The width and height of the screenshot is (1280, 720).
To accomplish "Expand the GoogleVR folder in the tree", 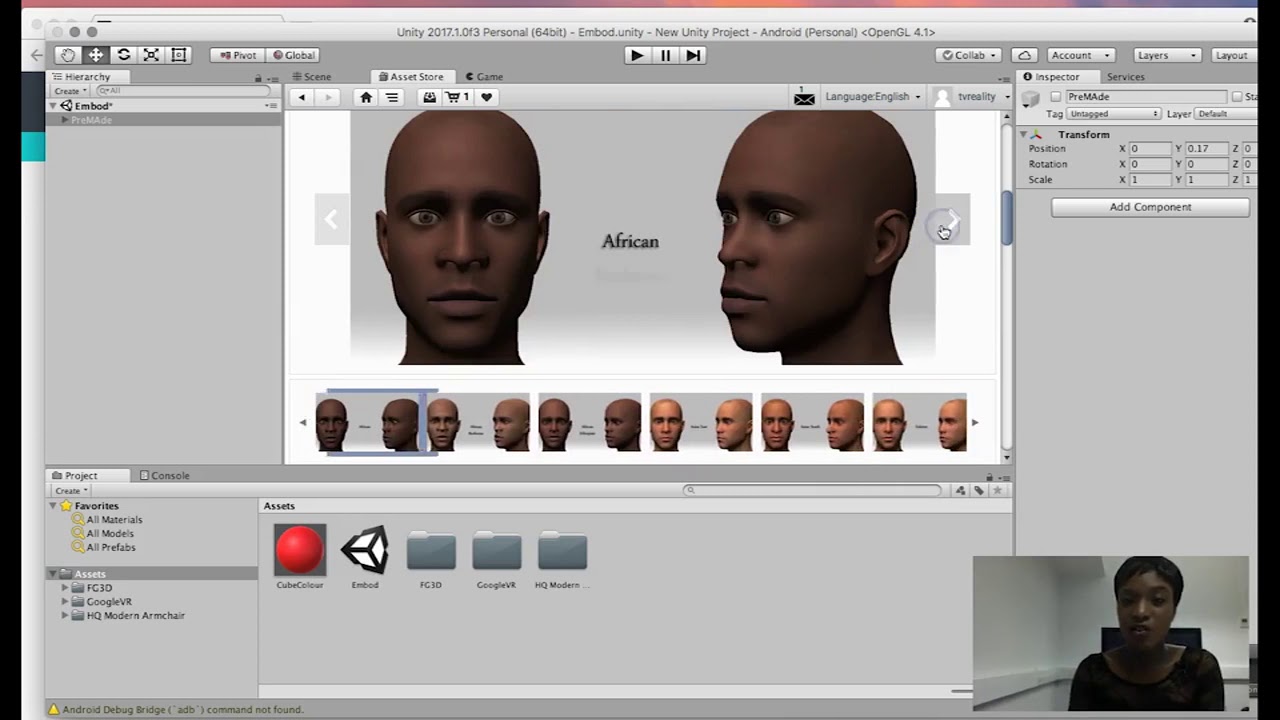I will pos(65,602).
